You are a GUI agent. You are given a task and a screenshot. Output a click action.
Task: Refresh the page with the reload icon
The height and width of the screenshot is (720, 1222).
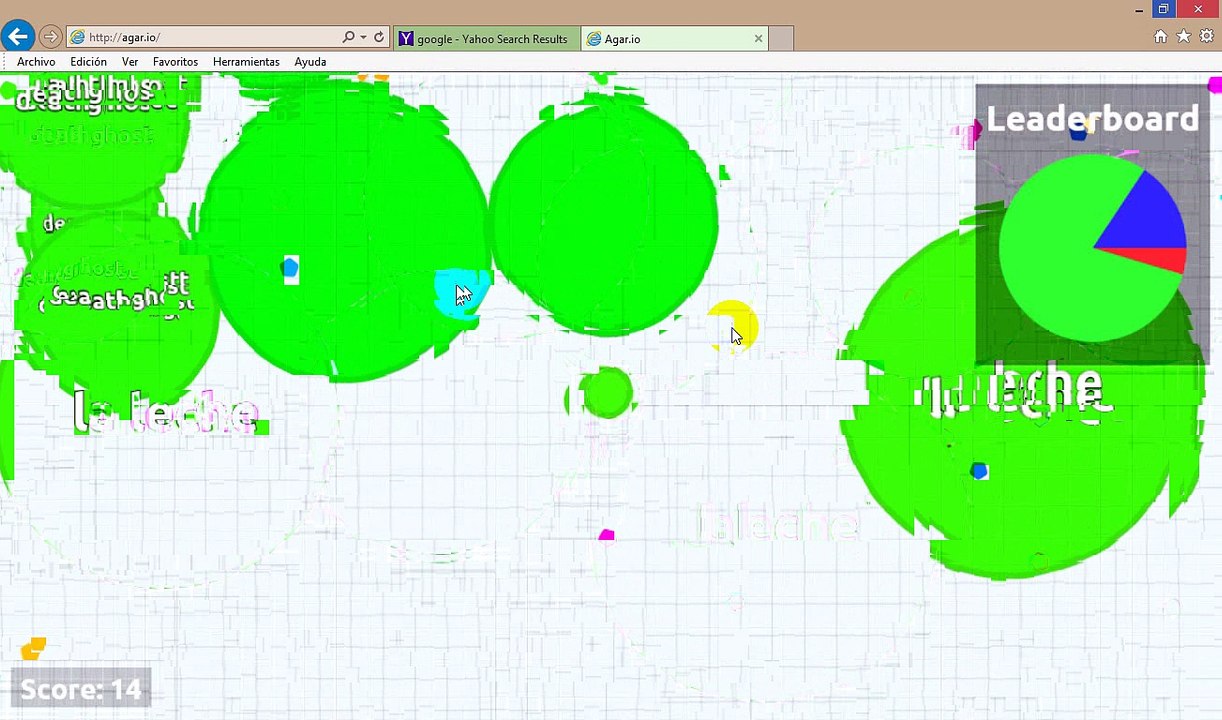pos(379,37)
